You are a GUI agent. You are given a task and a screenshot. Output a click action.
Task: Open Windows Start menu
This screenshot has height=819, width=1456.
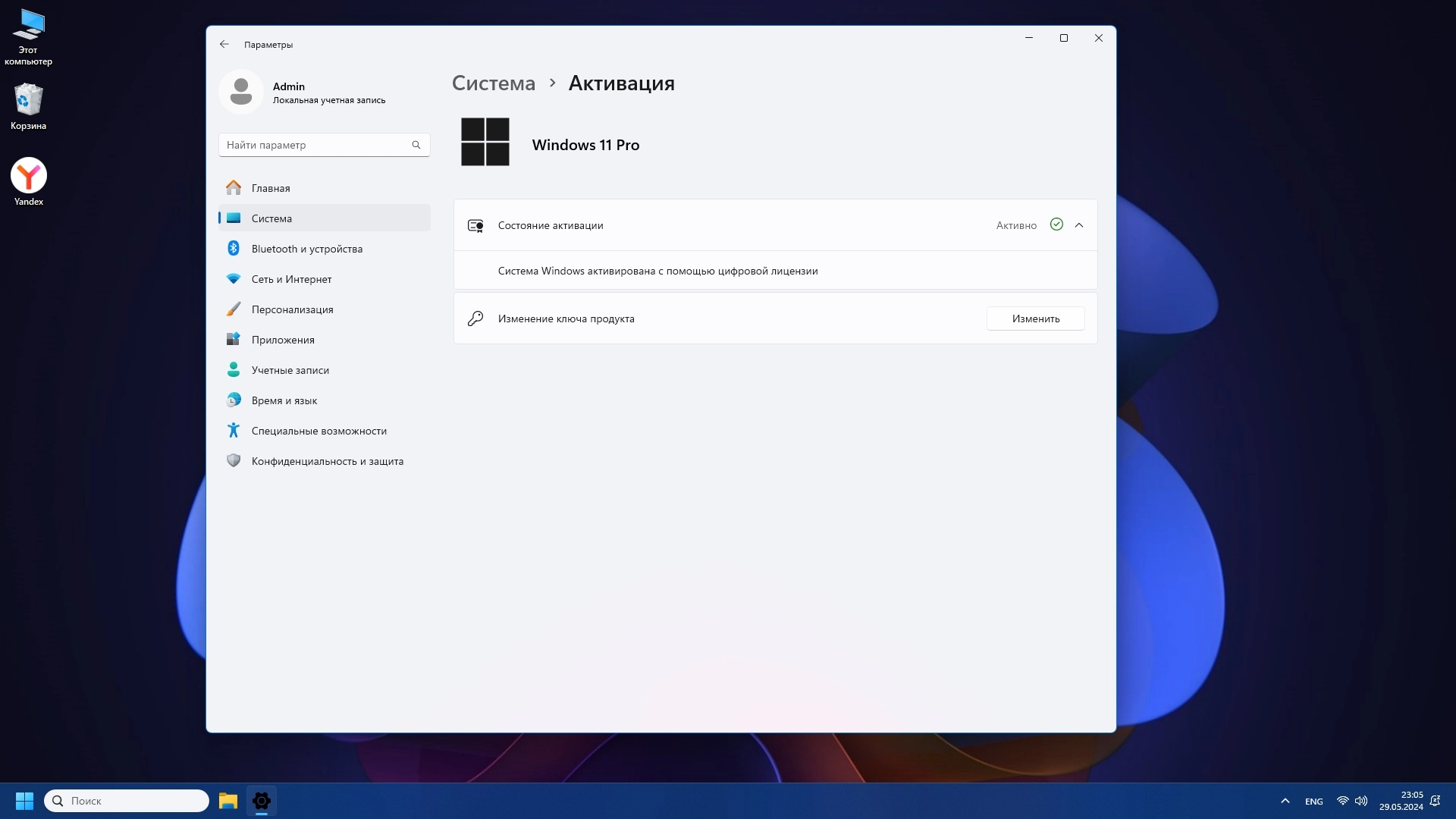coord(24,801)
